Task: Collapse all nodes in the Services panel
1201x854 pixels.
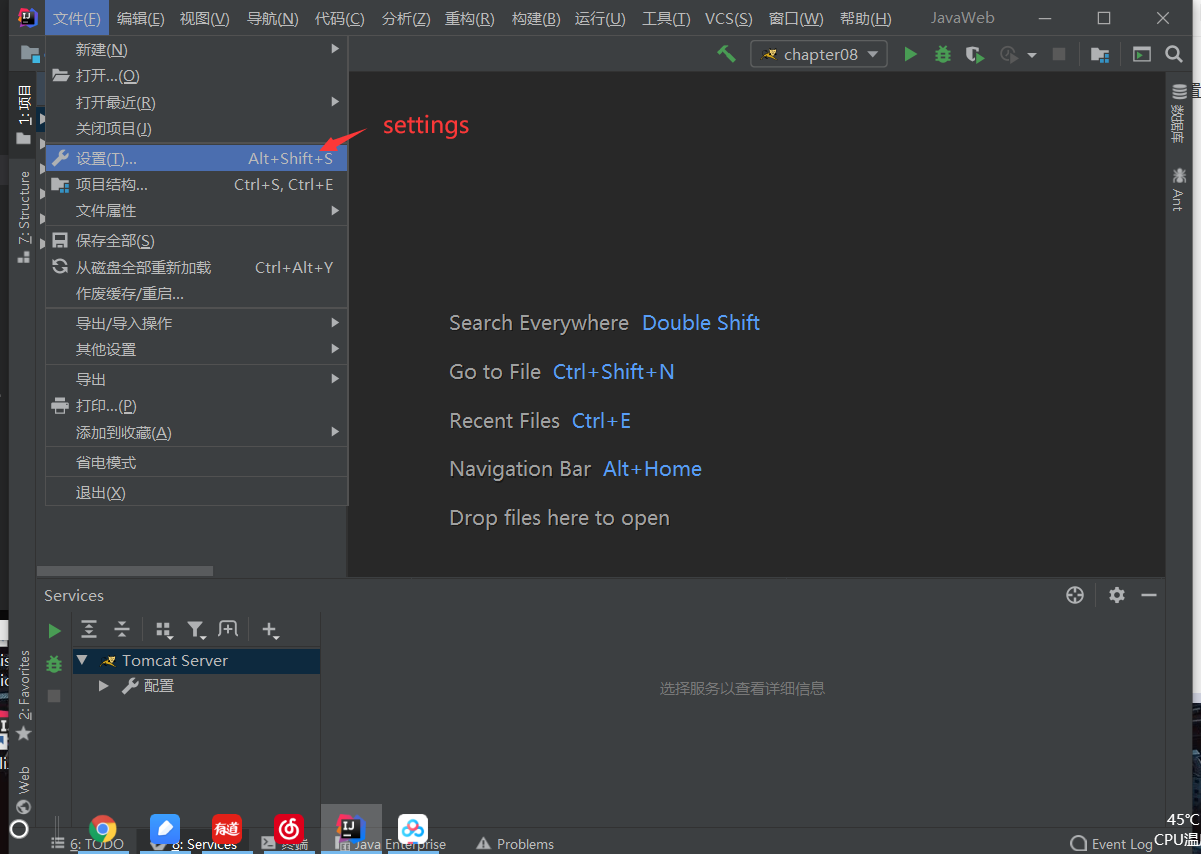Action: (121, 629)
